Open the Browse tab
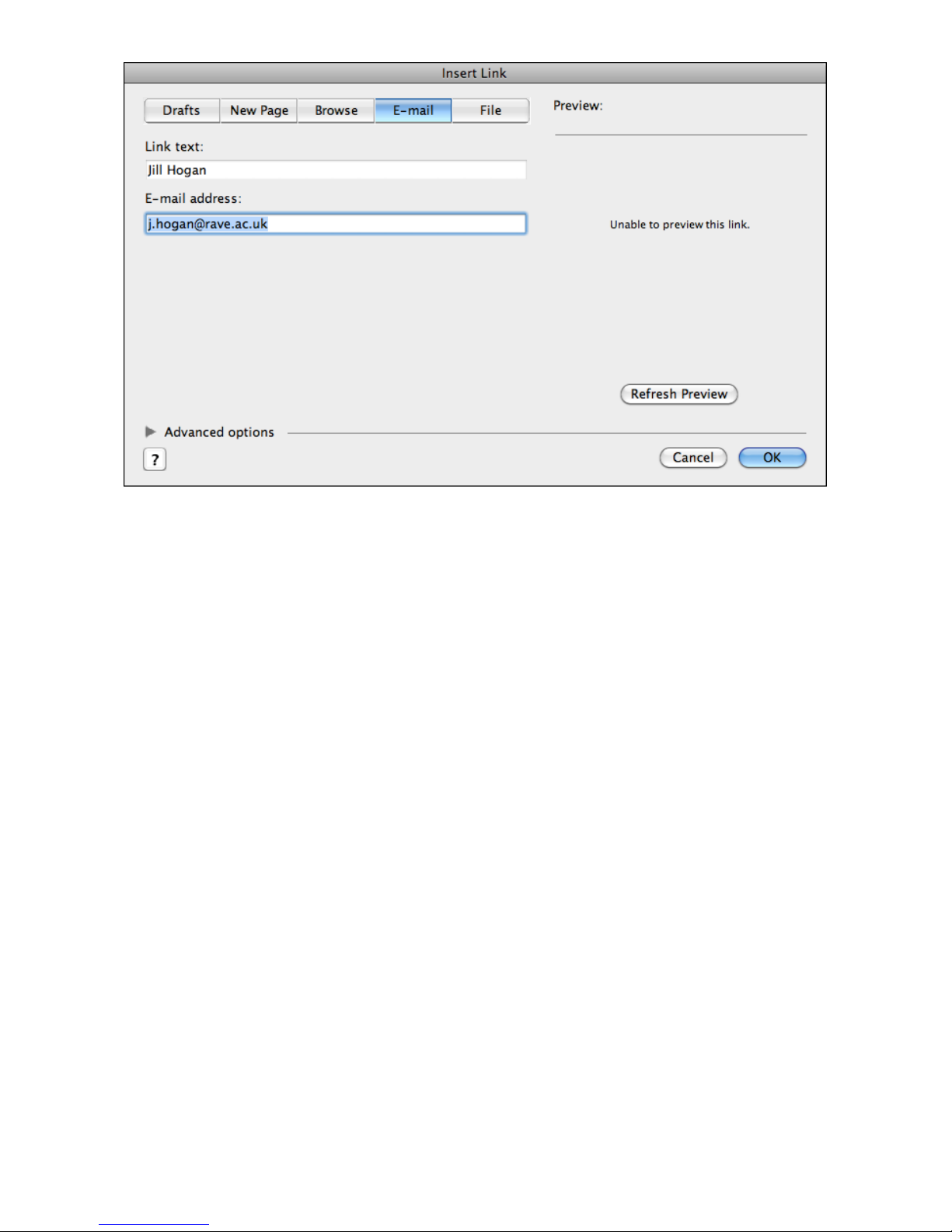952x1232 pixels. (x=336, y=110)
